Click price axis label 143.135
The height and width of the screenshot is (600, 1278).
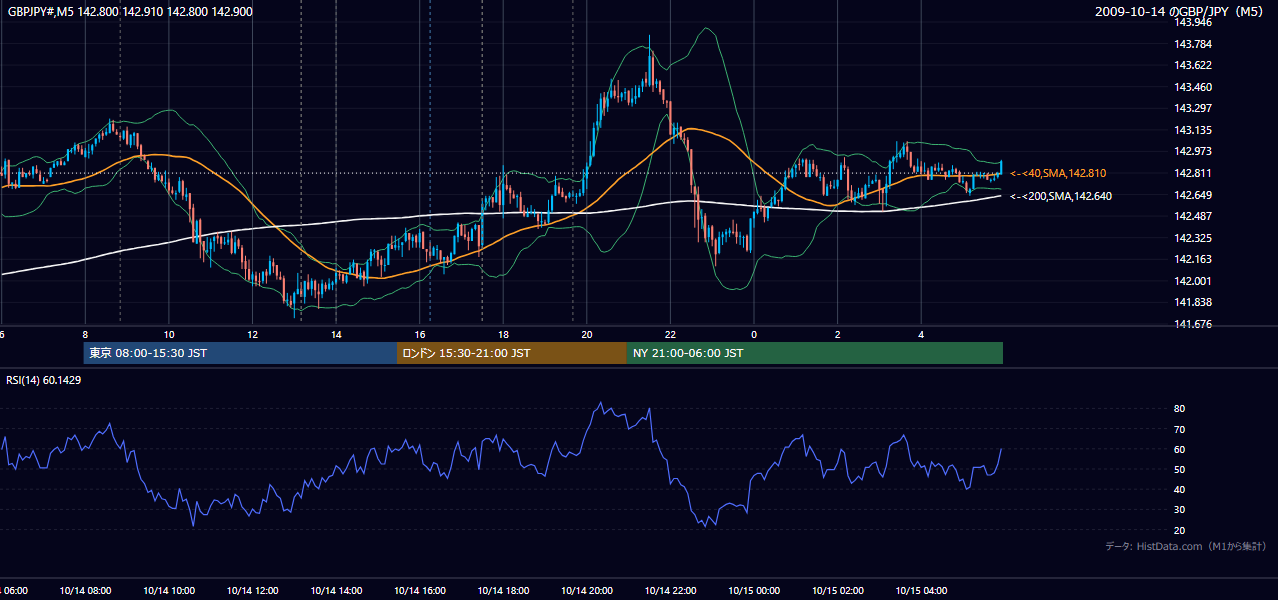[1193, 130]
